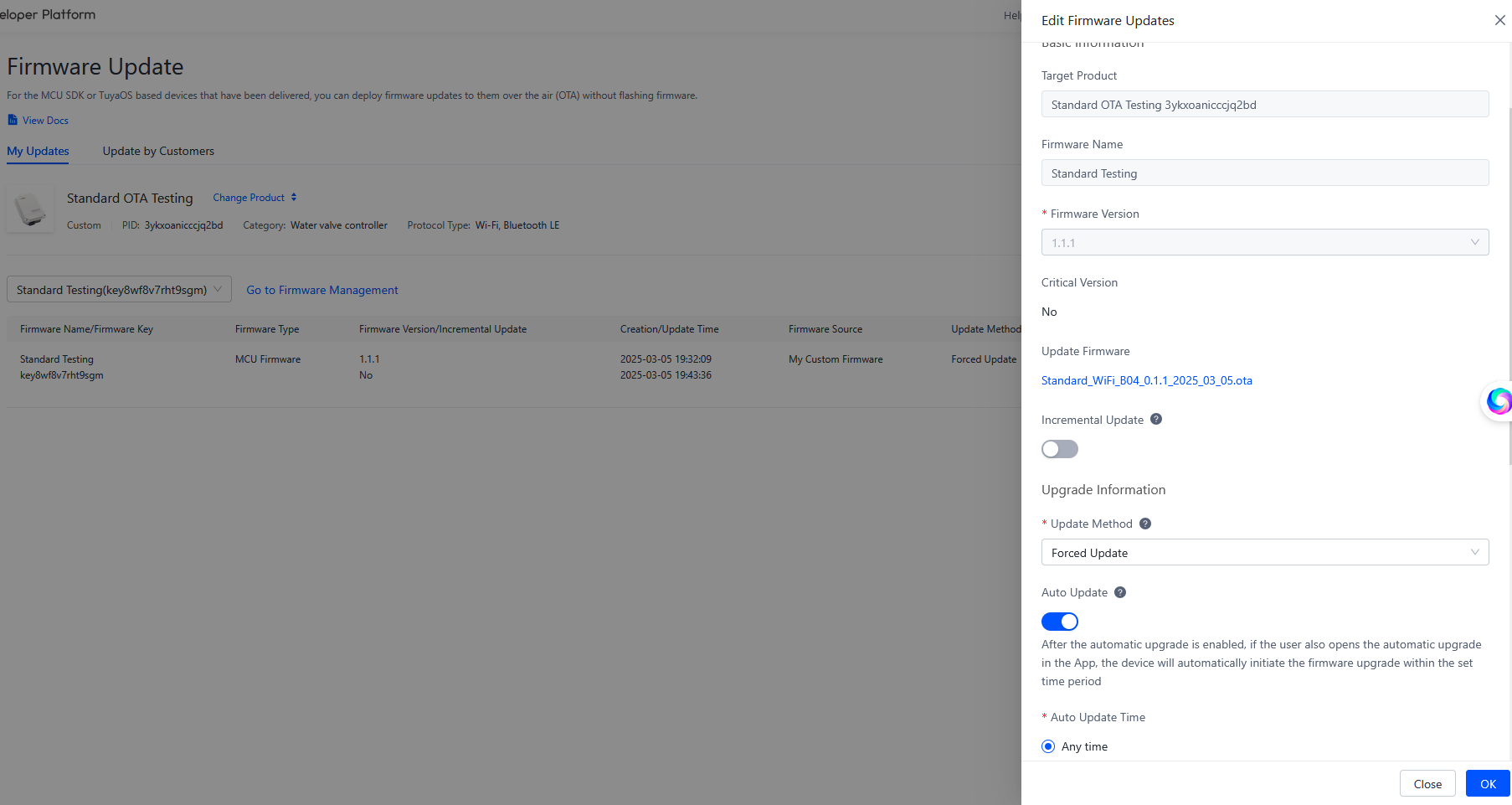Click the Auto Update help icon
The height and width of the screenshot is (805, 1512).
coord(1120,592)
